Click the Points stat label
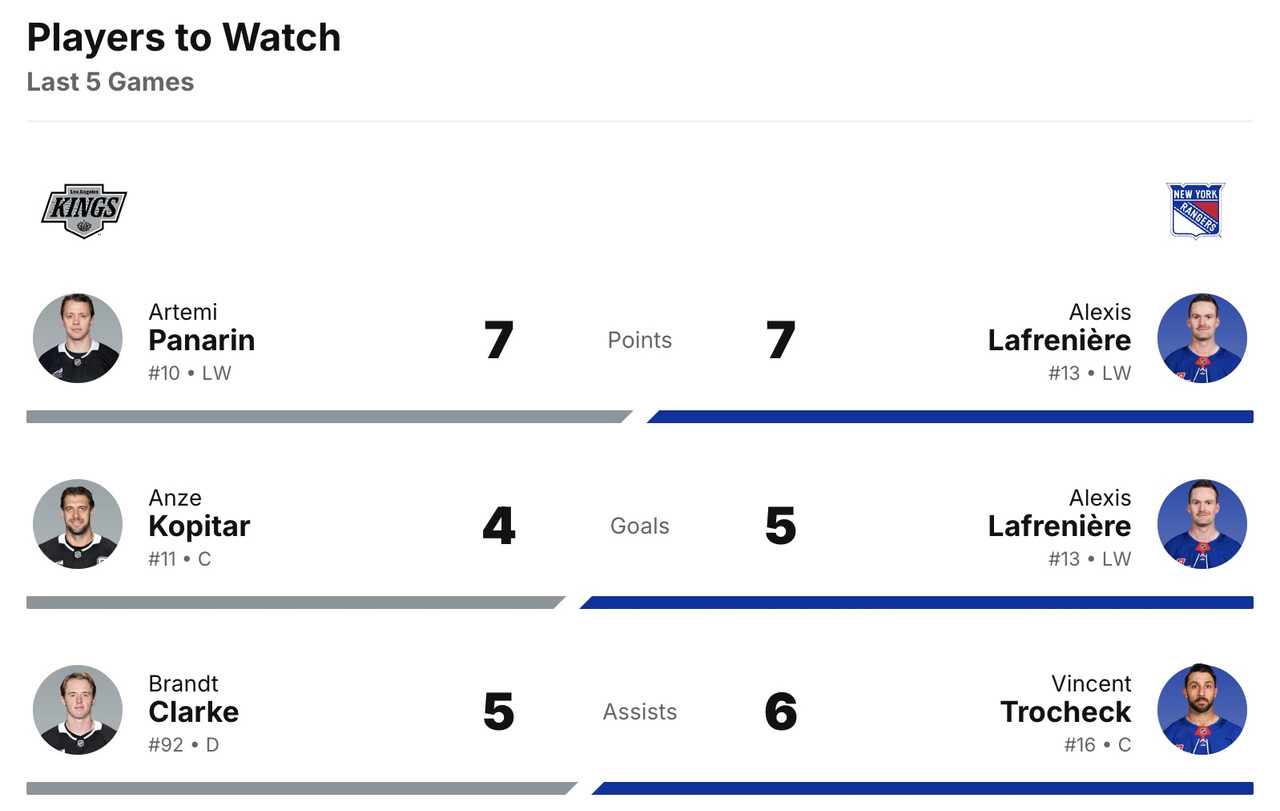Screen dimensions: 1280x811 tap(640, 340)
